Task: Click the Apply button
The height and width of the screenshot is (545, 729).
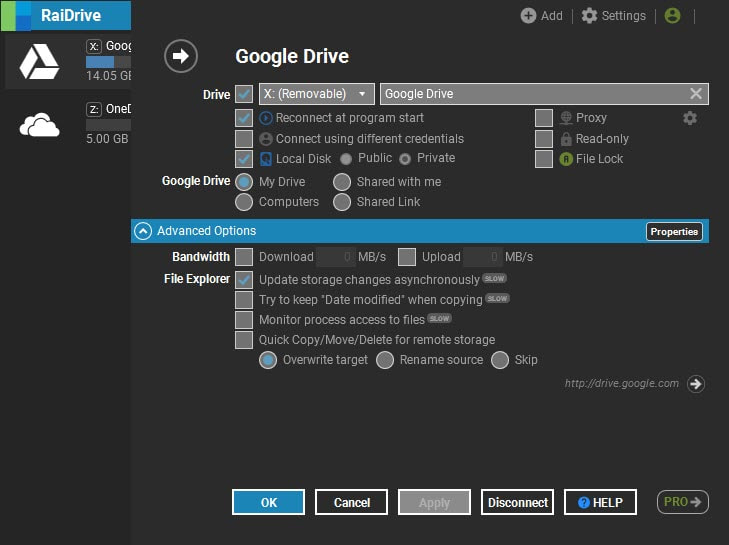Action: 434,502
